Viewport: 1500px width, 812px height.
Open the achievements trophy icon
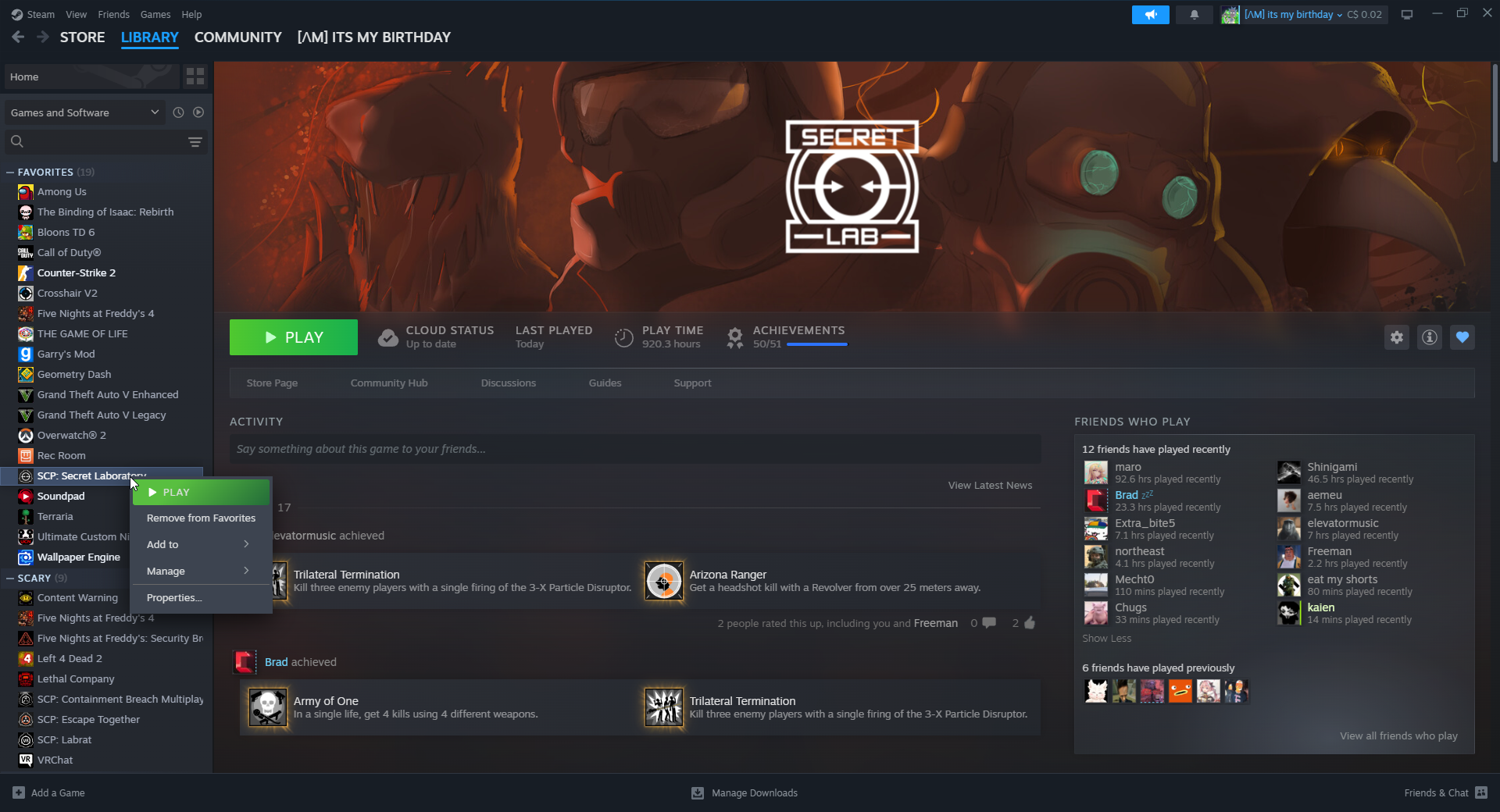(734, 337)
